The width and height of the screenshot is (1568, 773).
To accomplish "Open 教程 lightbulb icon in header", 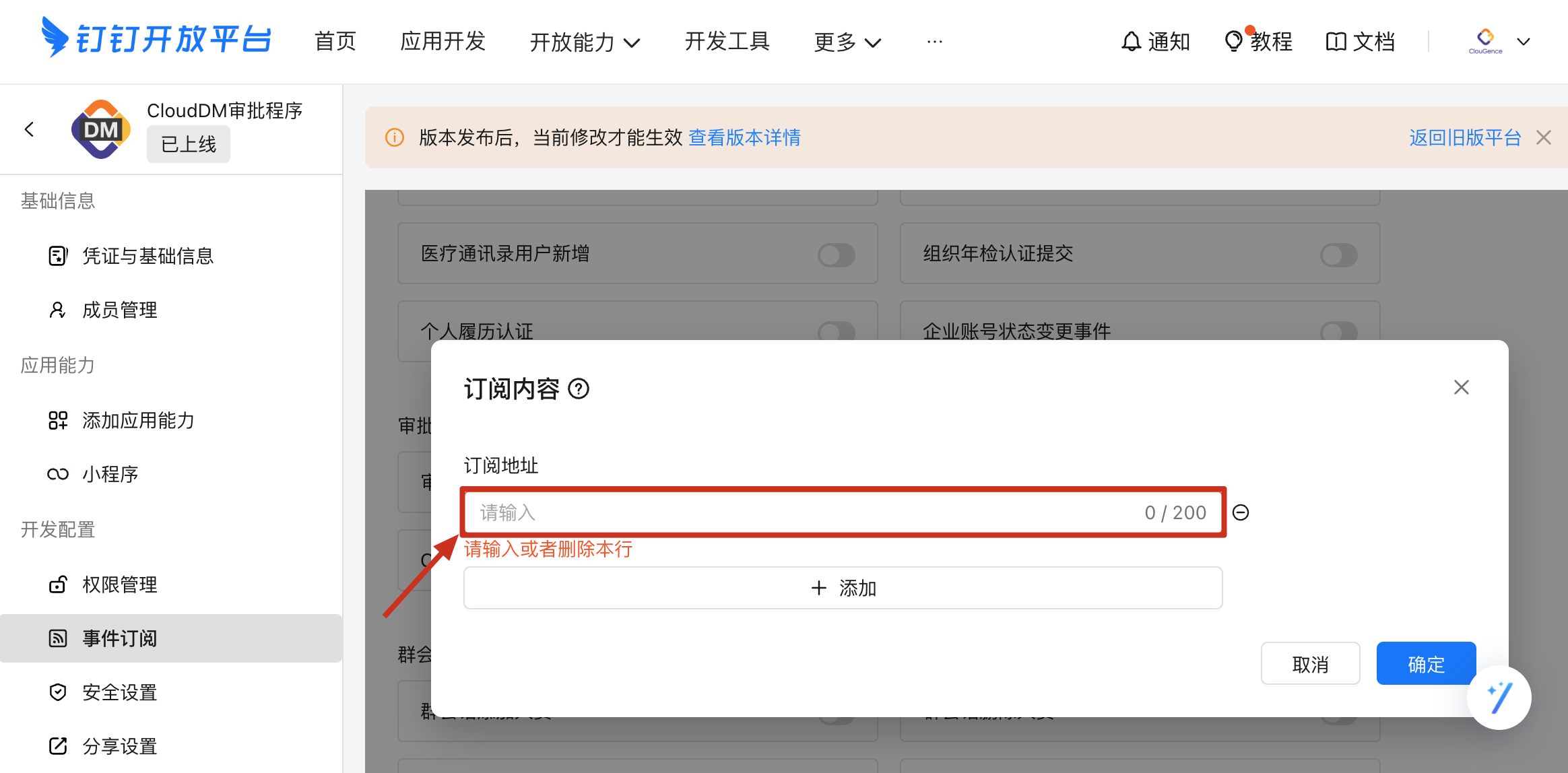I will pos(1233,42).
